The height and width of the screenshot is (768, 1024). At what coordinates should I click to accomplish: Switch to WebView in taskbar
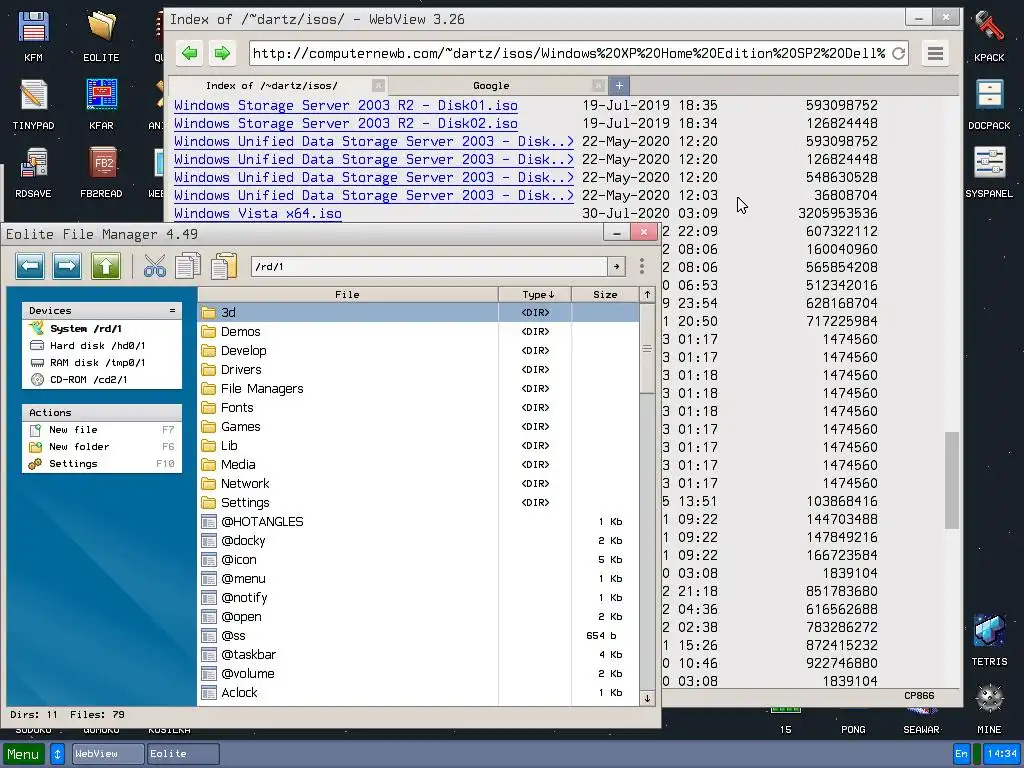point(108,754)
